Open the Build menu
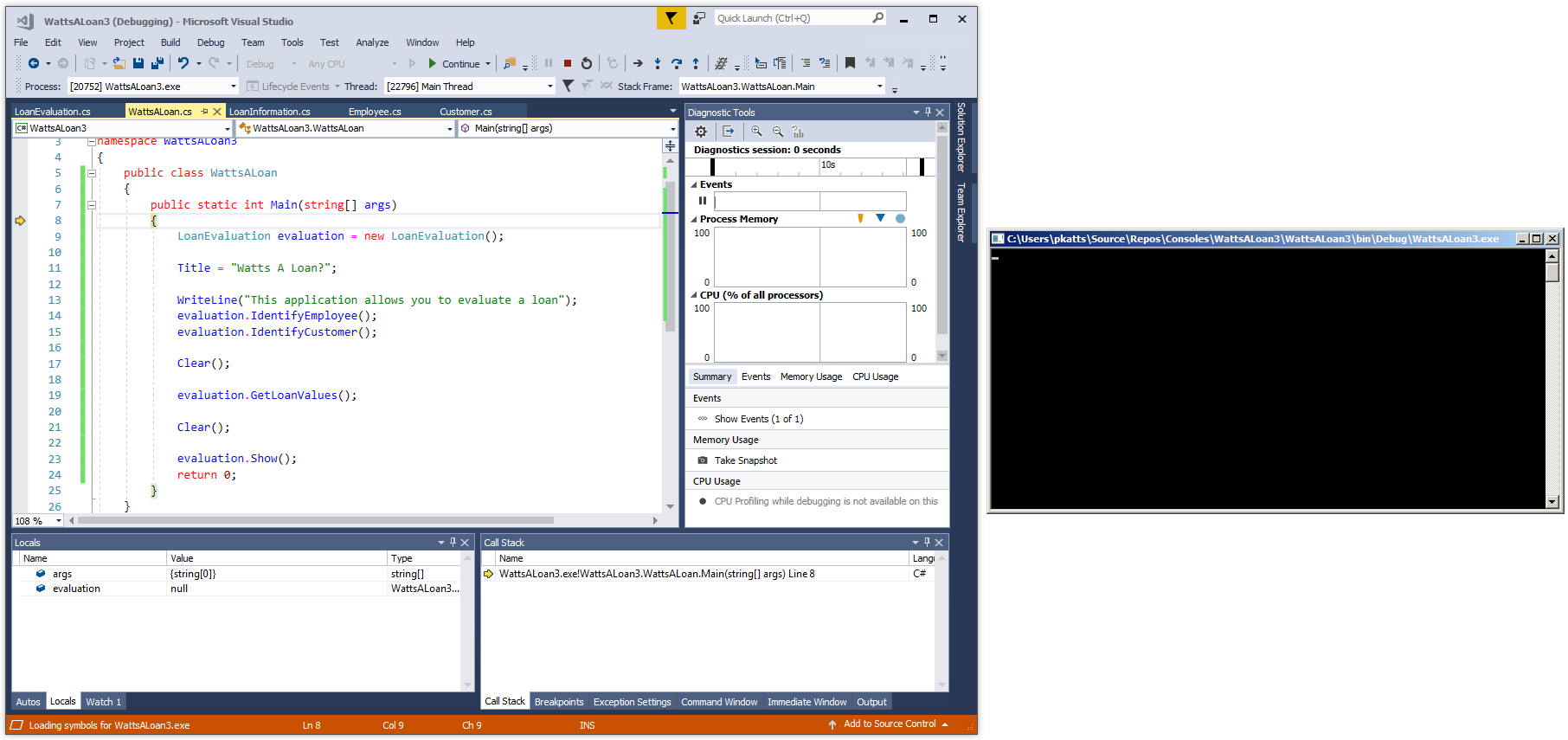 [x=170, y=42]
